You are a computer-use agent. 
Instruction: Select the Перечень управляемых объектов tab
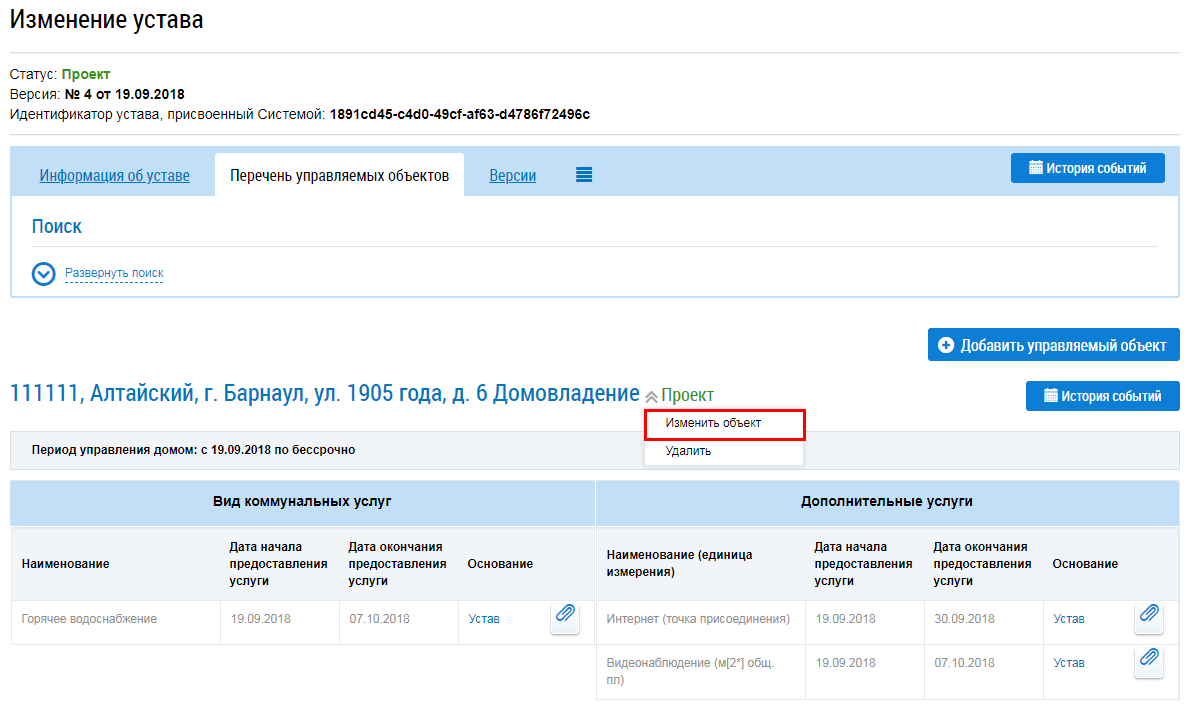pyautogui.click(x=339, y=176)
